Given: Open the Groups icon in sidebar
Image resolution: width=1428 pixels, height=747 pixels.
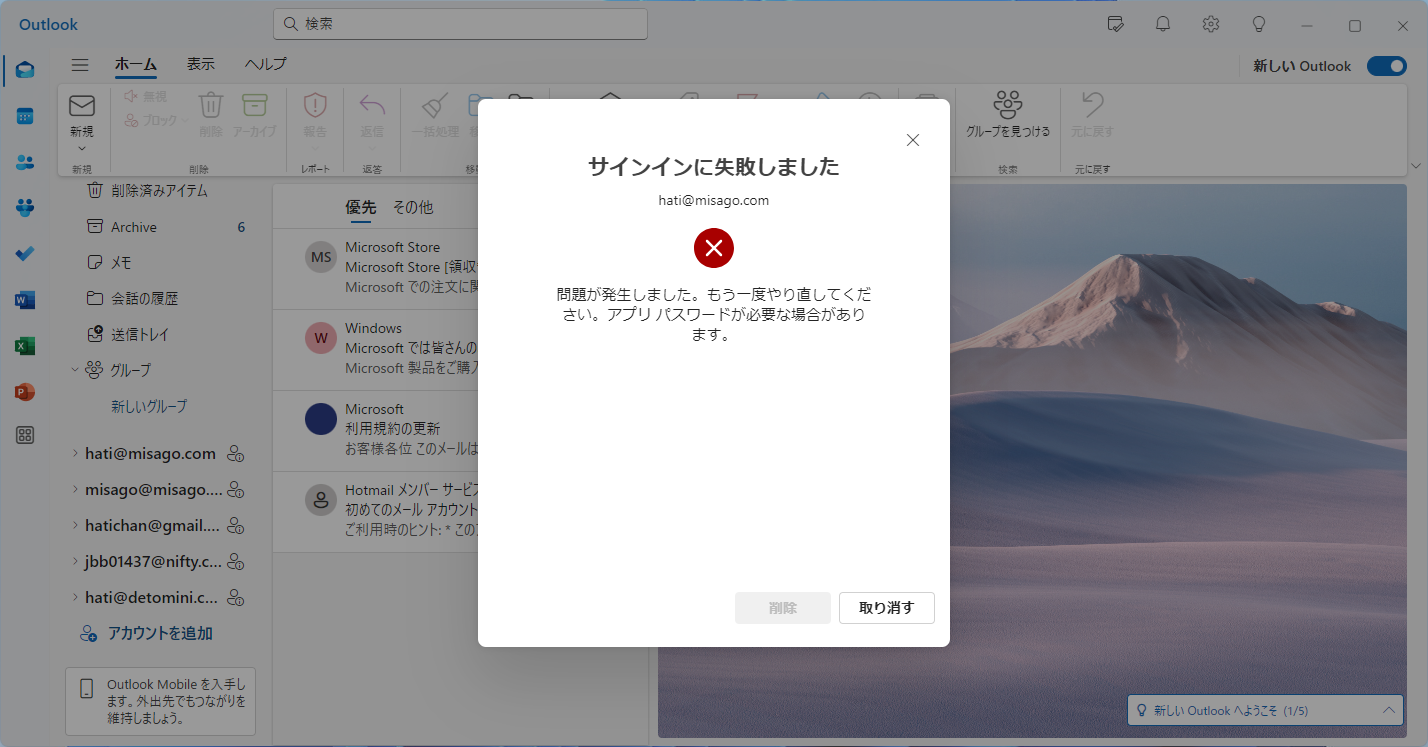Looking at the screenshot, I should (x=25, y=208).
